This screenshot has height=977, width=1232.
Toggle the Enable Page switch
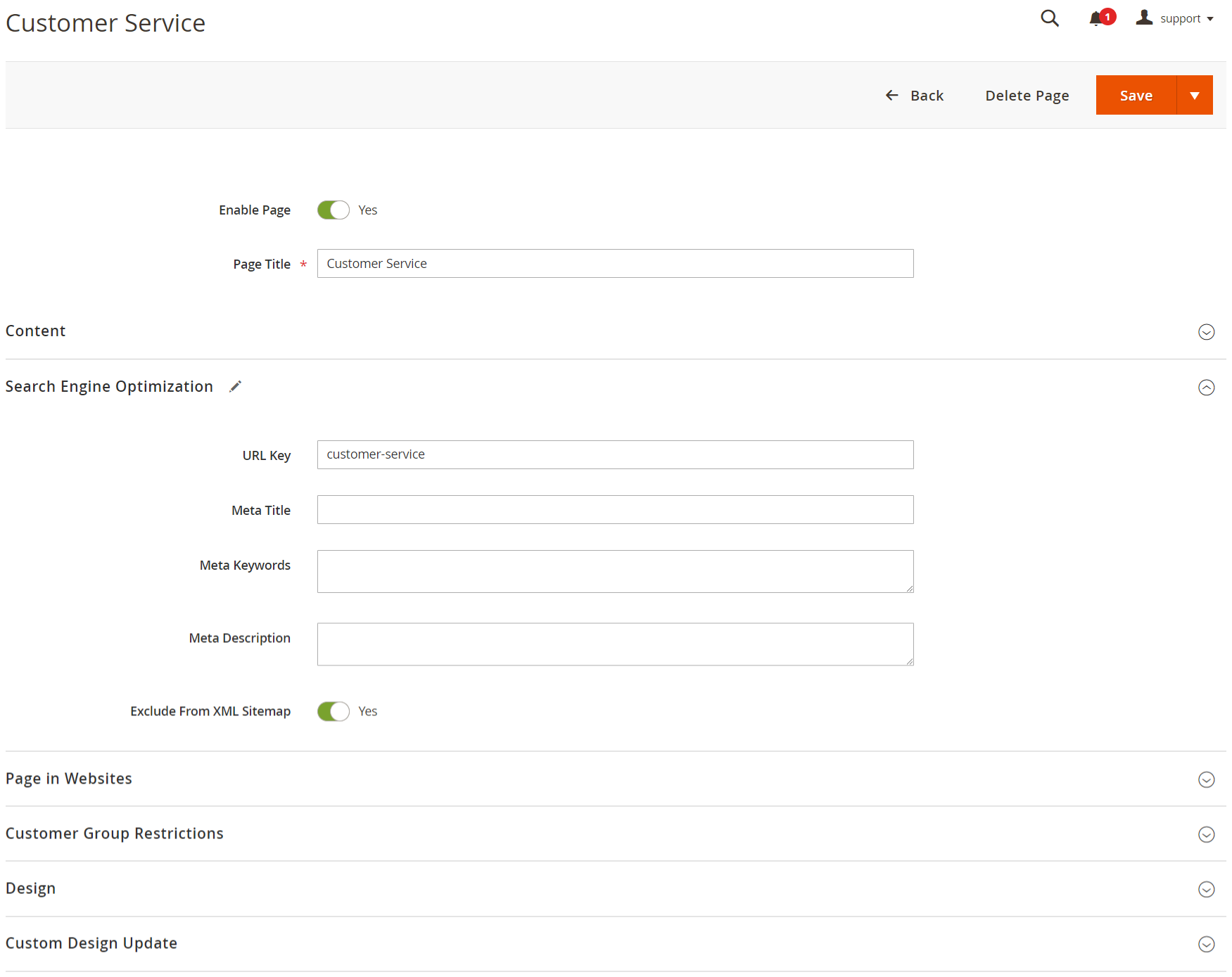(334, 210)
